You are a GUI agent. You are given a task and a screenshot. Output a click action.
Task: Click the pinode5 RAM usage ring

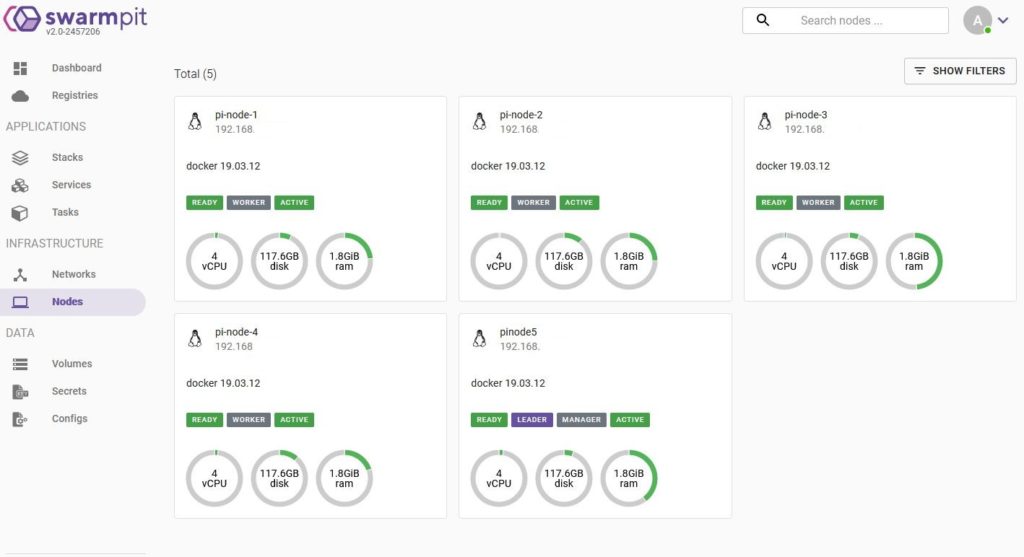point(628,478)
